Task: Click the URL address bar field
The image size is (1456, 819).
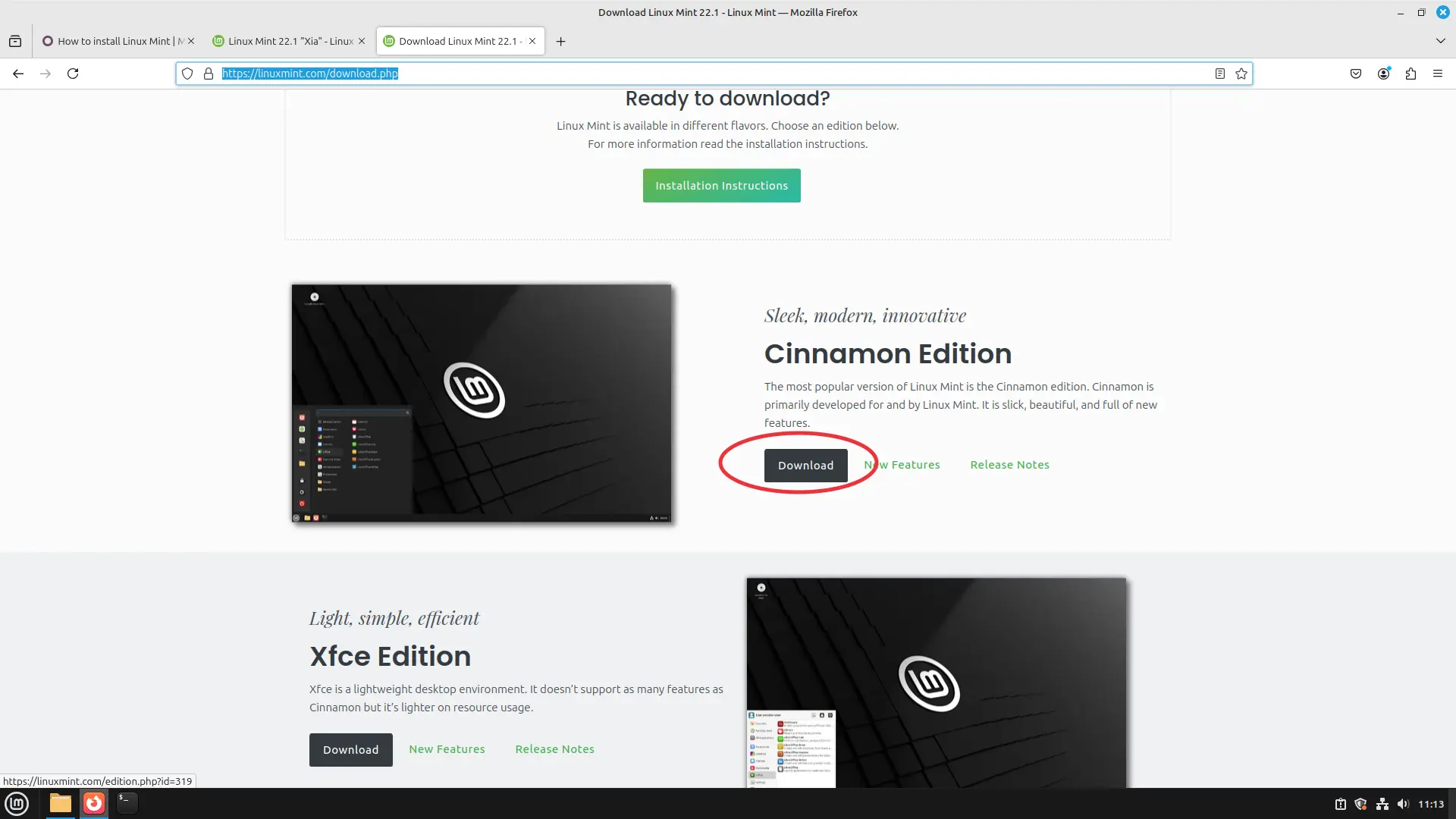Action: pyautogui.click(x=713, y=74)
